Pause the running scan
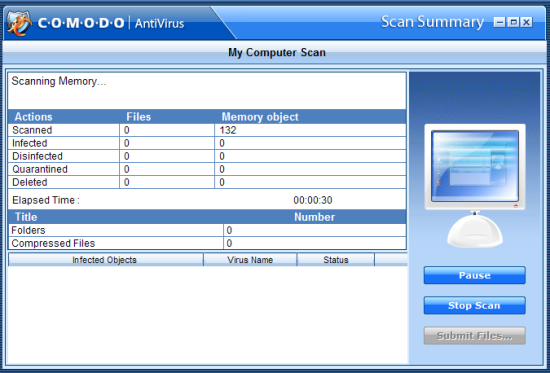The height and width of the screenshot is (373, 550). pos(475,275)
